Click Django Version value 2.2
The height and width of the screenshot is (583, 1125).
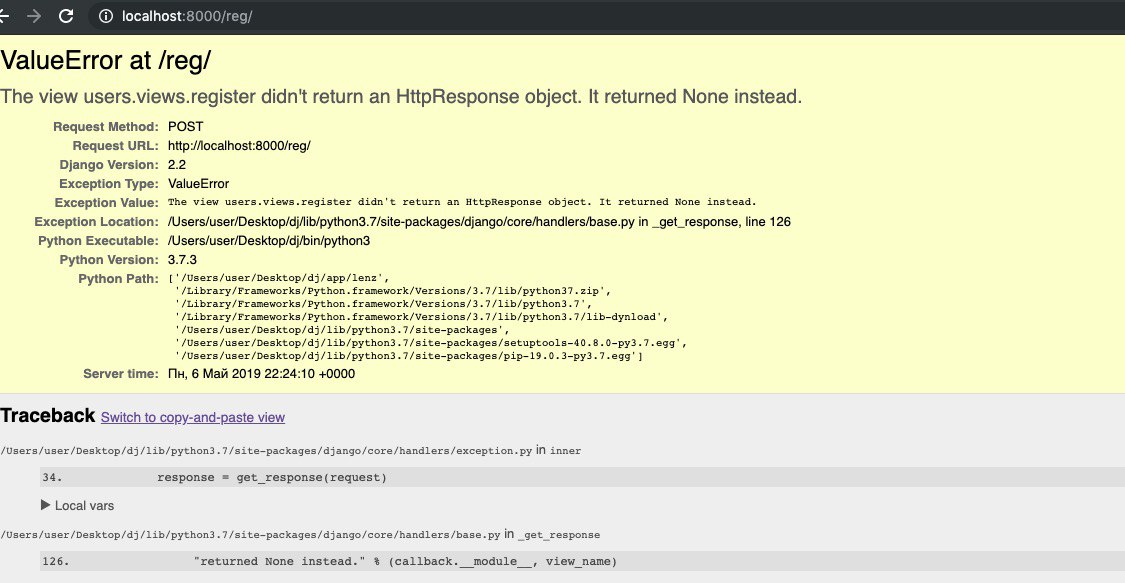[176, 164]
